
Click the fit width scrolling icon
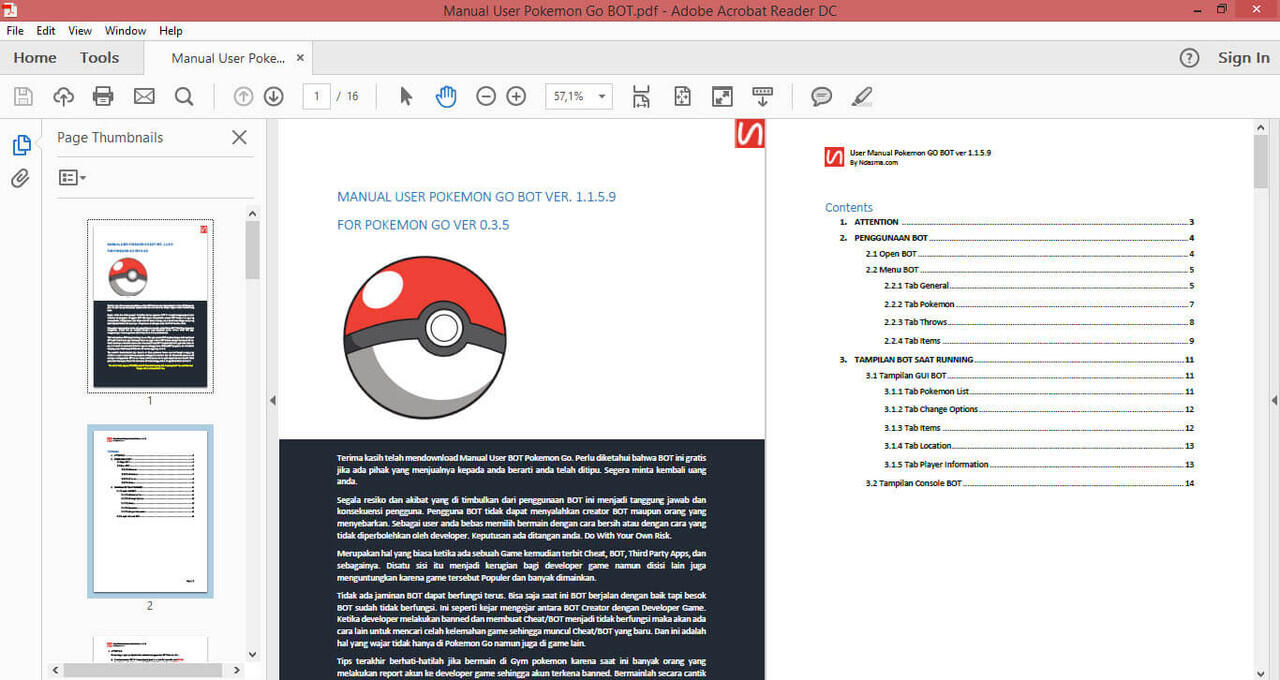(641, 96)
